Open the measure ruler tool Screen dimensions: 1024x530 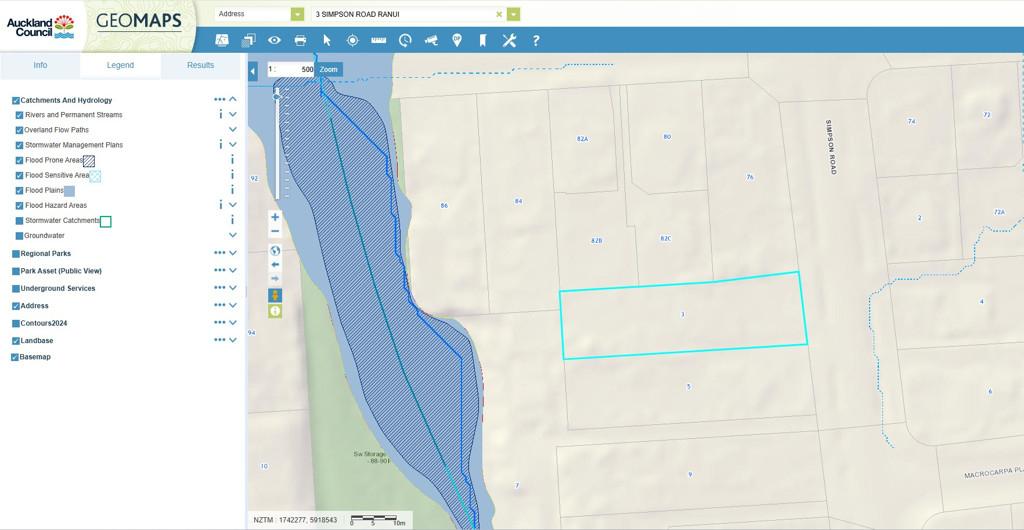tap(378, 40)
